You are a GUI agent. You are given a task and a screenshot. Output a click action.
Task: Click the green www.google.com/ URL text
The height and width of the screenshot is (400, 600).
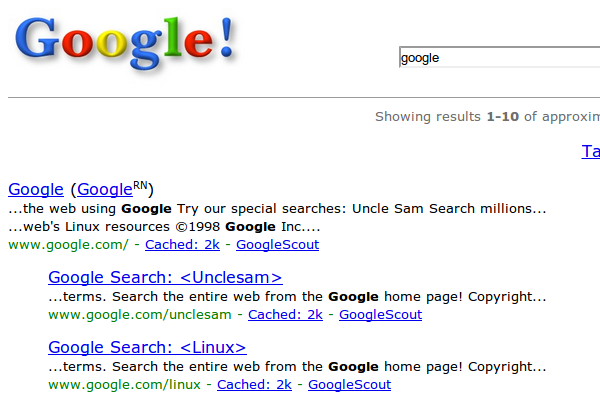(68, 245)
